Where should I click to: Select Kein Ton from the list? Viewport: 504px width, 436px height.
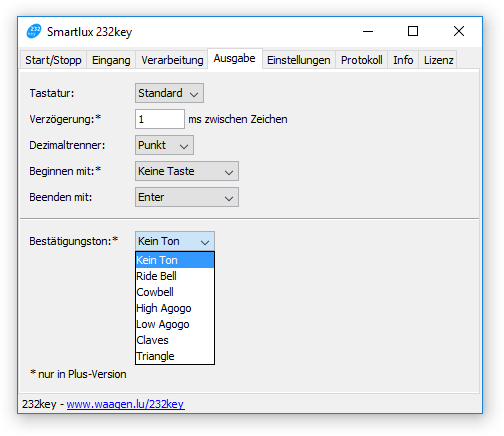175,260
